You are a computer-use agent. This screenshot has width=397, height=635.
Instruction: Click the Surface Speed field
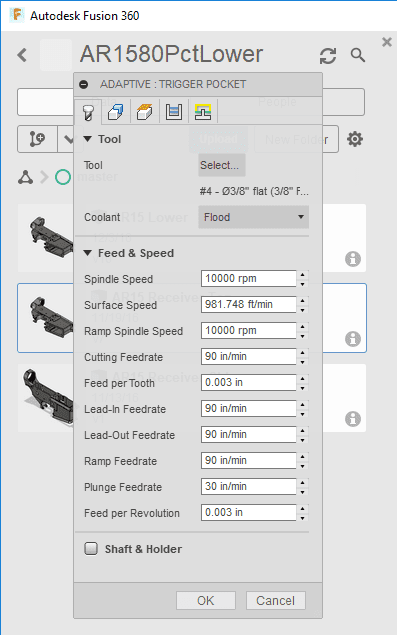249,305
